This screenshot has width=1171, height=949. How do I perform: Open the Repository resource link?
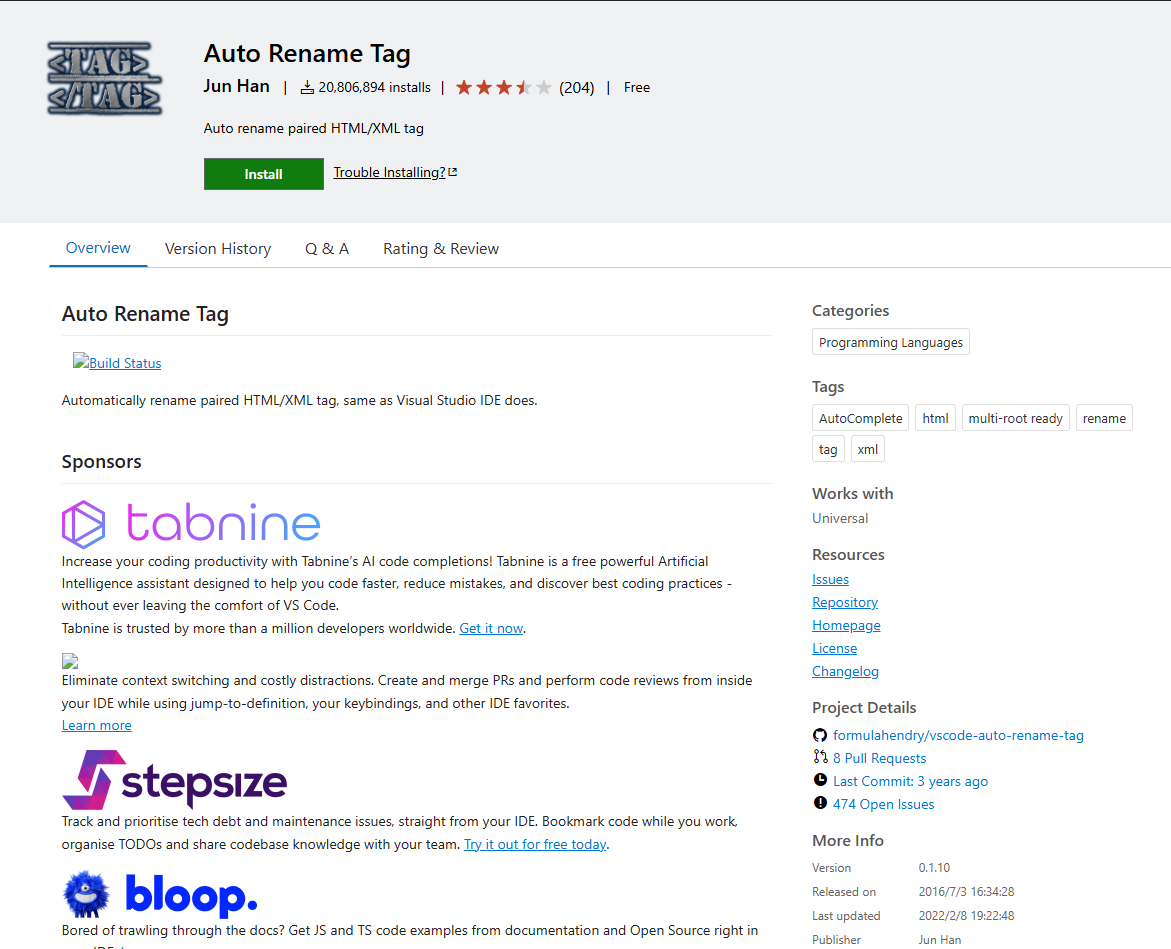pos(845,603)
